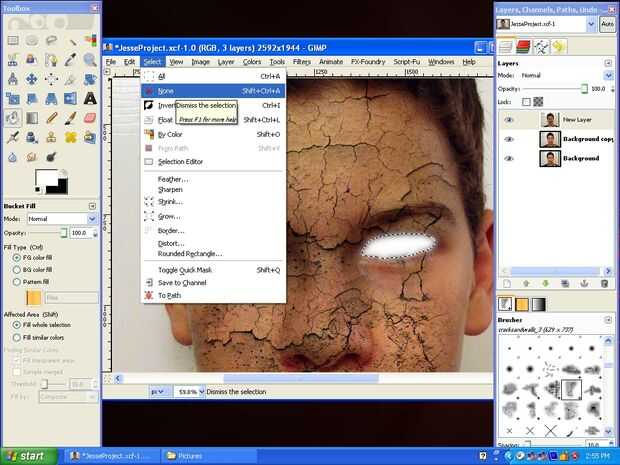
Task: Hide the Background copy layer via eye
Action: coord(509,139)
